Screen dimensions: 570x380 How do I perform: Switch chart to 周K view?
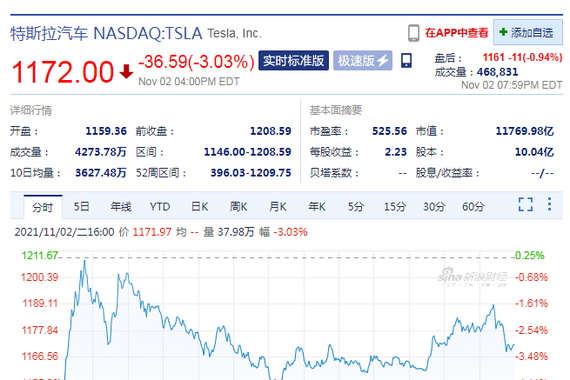coord(238,207)
